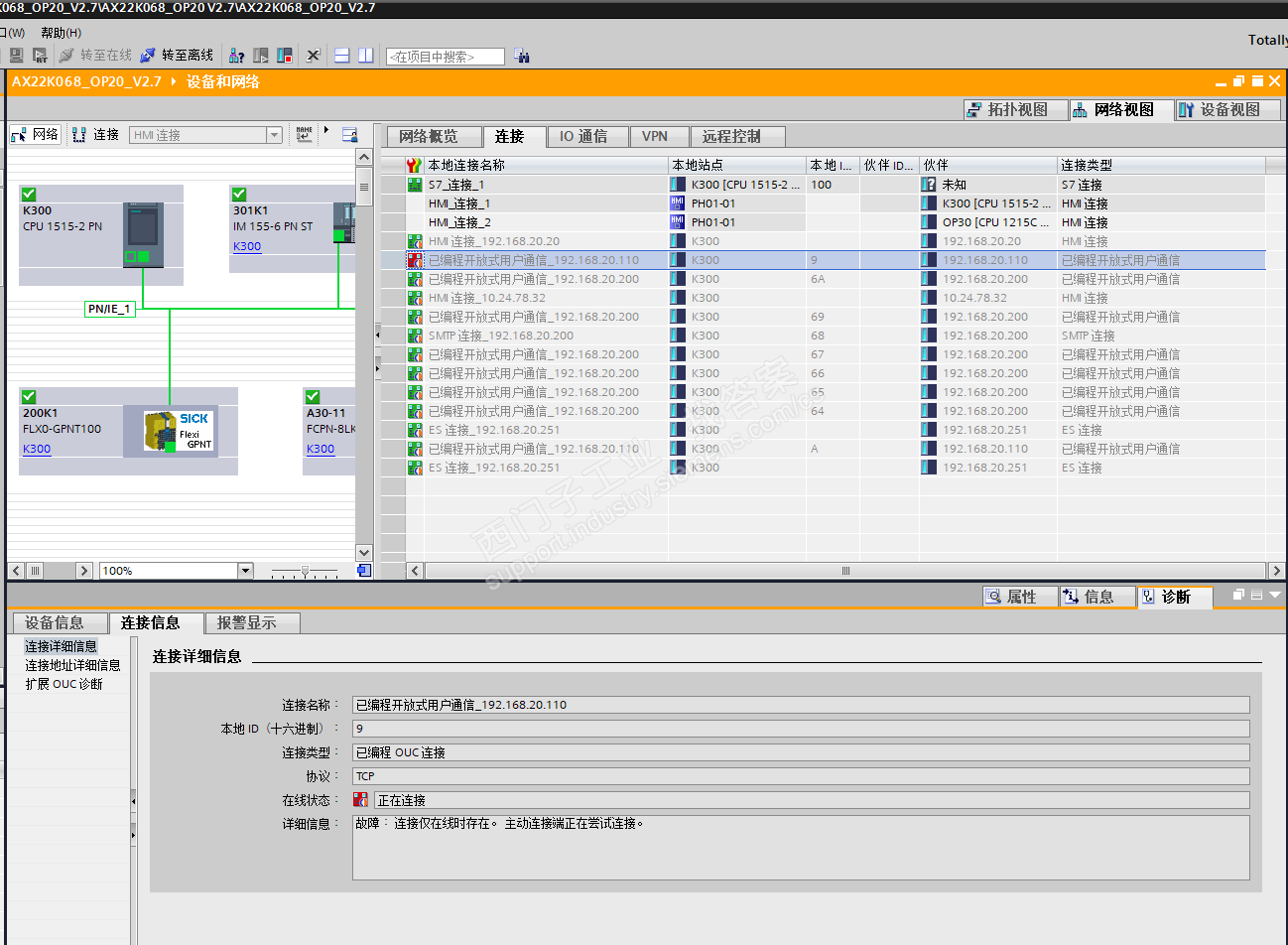
Task: Click the network view scroll down arrow
Action: [364, 553]
